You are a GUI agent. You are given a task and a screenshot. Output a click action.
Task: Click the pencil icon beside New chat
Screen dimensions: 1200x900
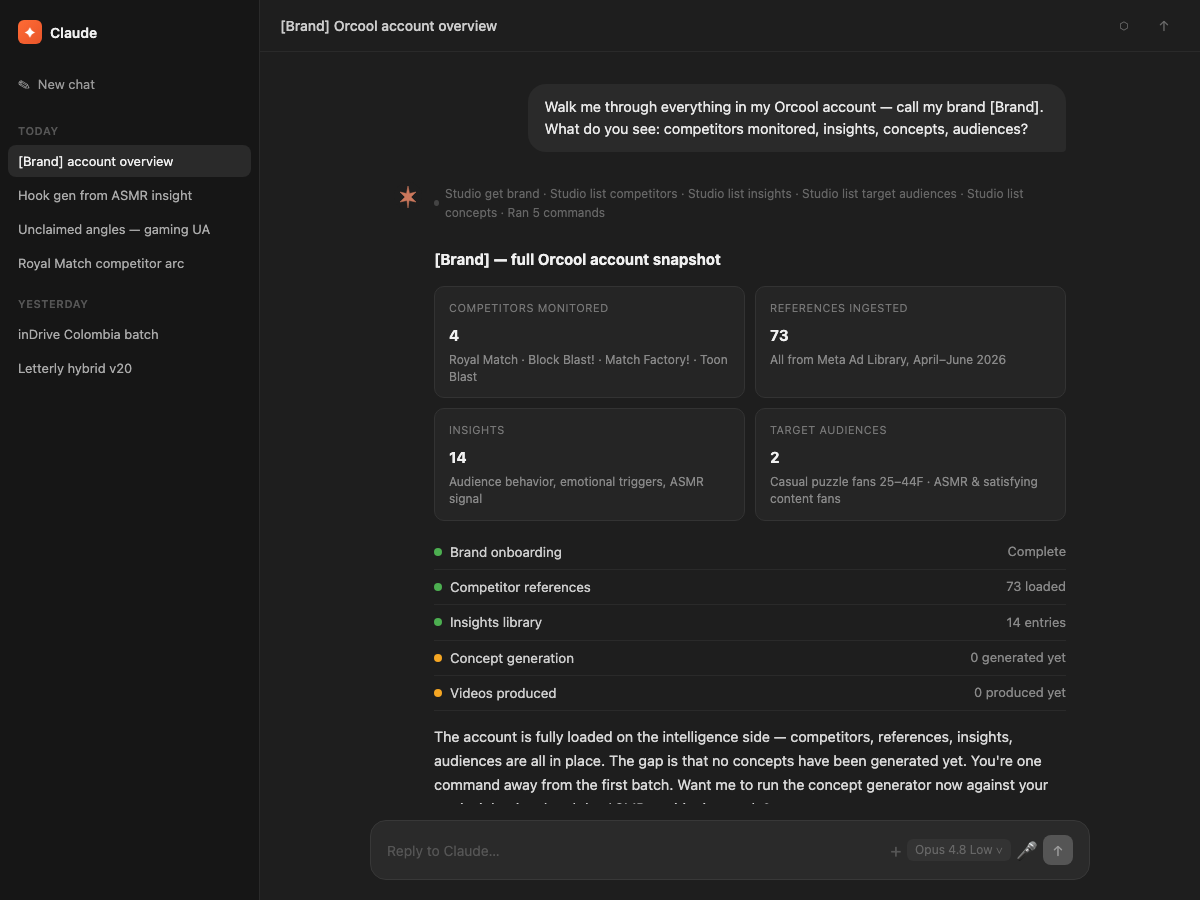24,85
